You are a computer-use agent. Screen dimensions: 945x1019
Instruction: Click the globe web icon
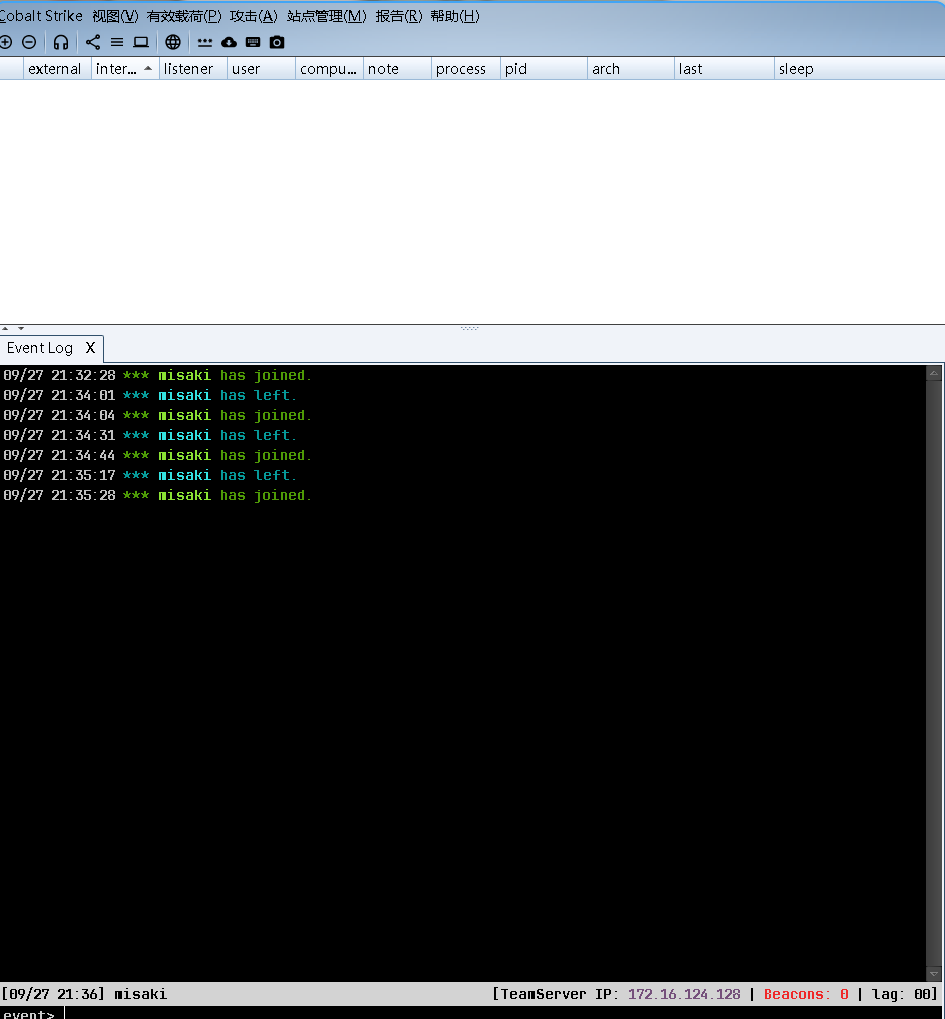[173, 42]
